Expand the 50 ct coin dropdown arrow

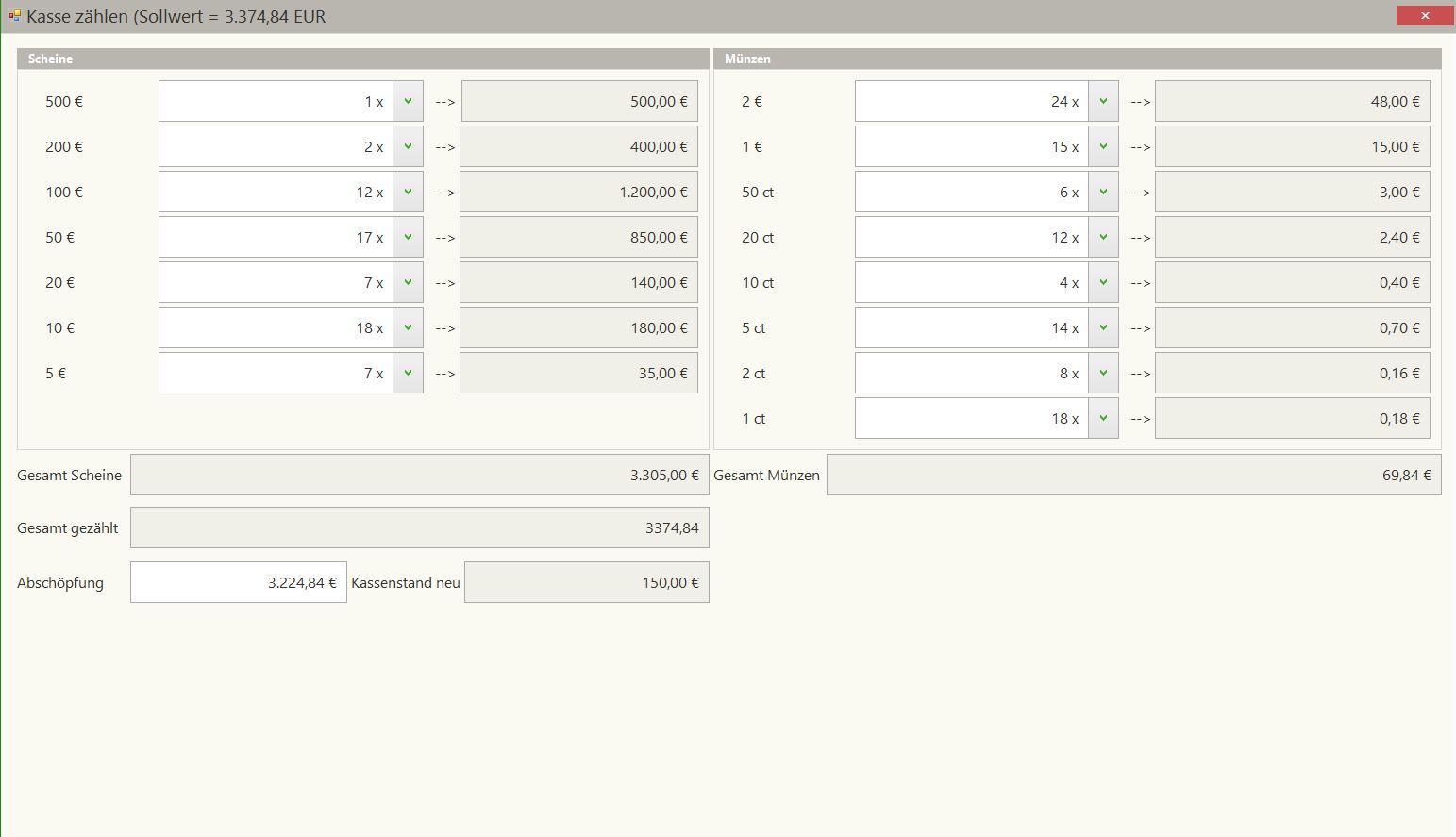pos(1103,192)
